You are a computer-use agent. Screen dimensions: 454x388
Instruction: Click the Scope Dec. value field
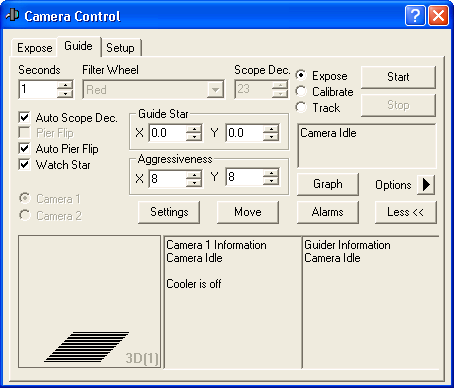(253, 89)
